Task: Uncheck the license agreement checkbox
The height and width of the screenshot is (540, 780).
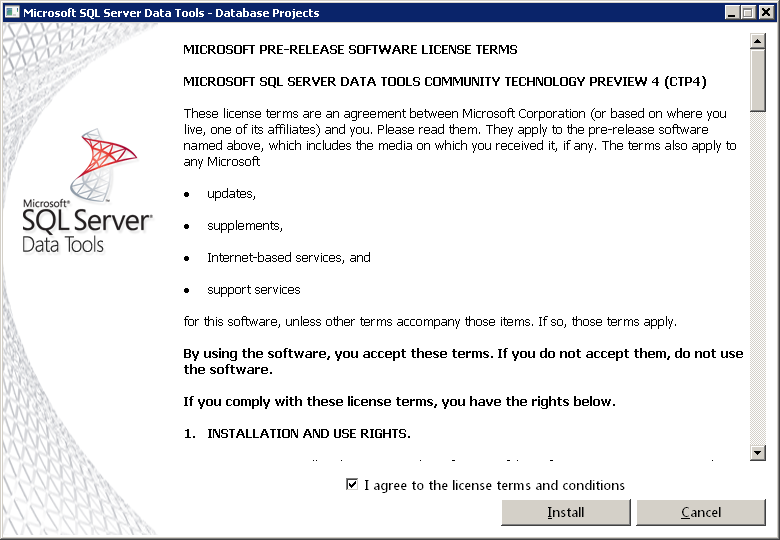Action: pos(352,484)
